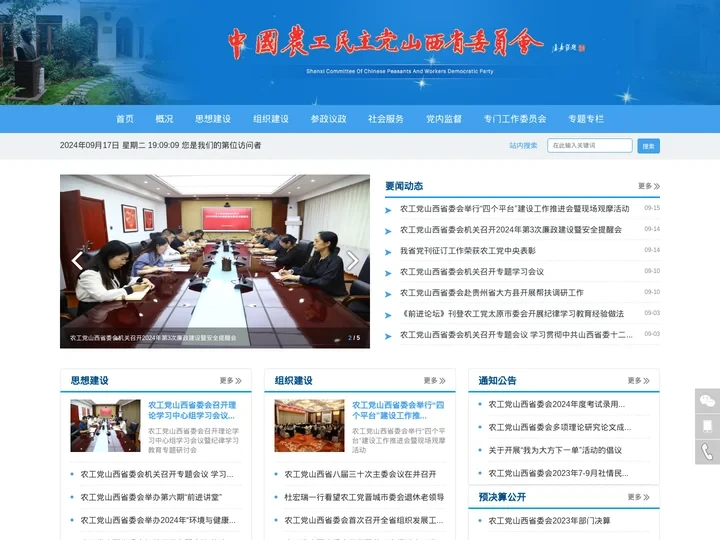Expand 更多 in 组织建设 panel

pos(434,381)
